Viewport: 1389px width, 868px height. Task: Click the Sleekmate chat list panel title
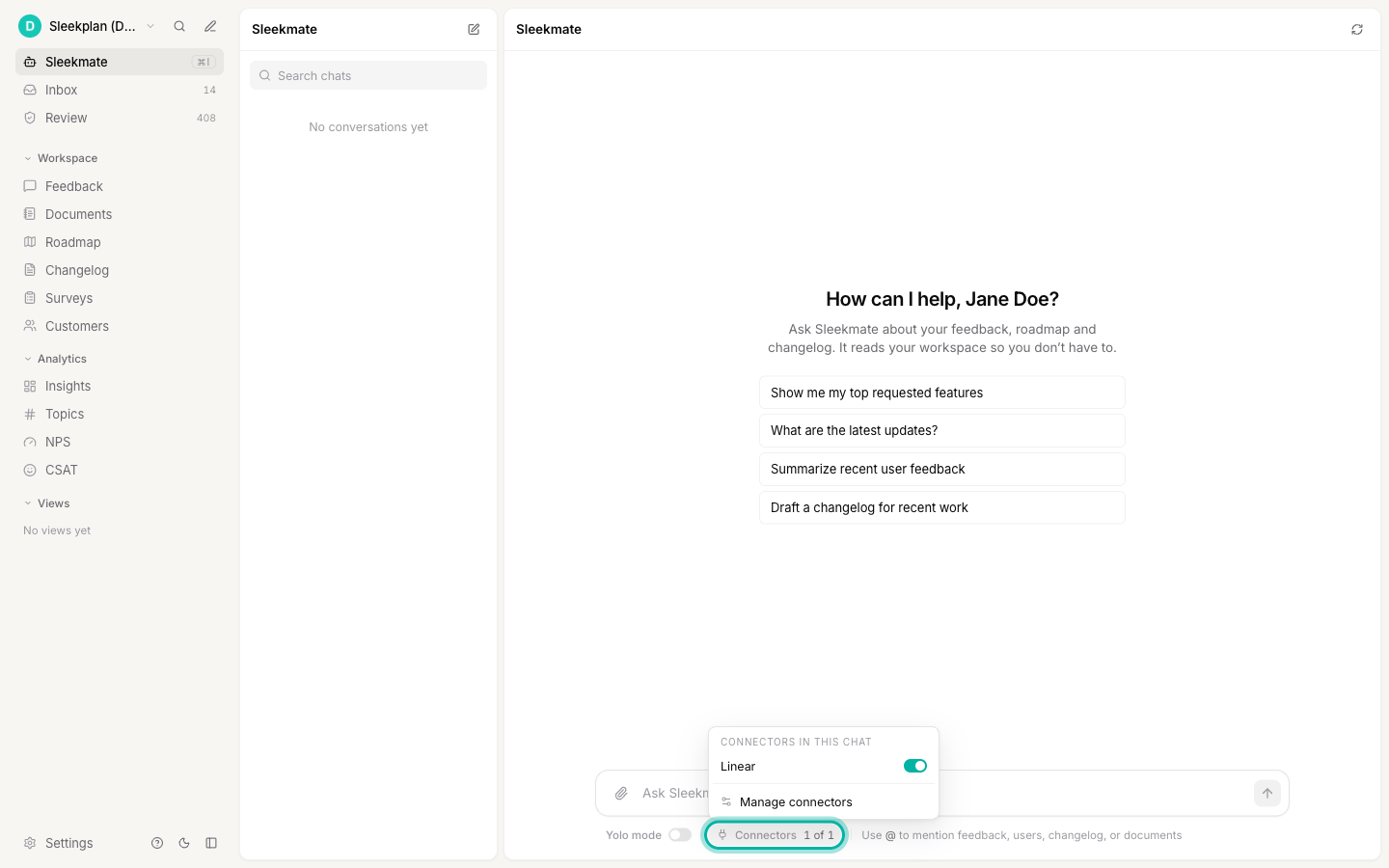point(285,29)
